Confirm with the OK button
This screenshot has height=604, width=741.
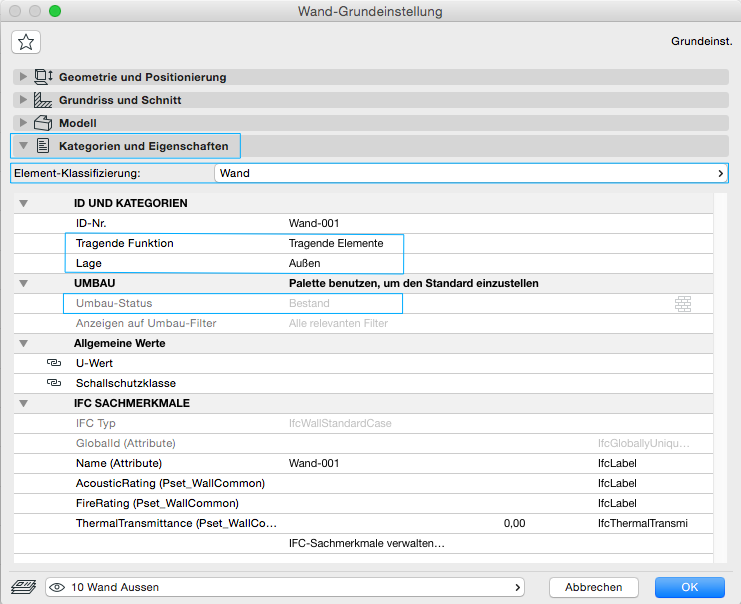coord(689,587)
